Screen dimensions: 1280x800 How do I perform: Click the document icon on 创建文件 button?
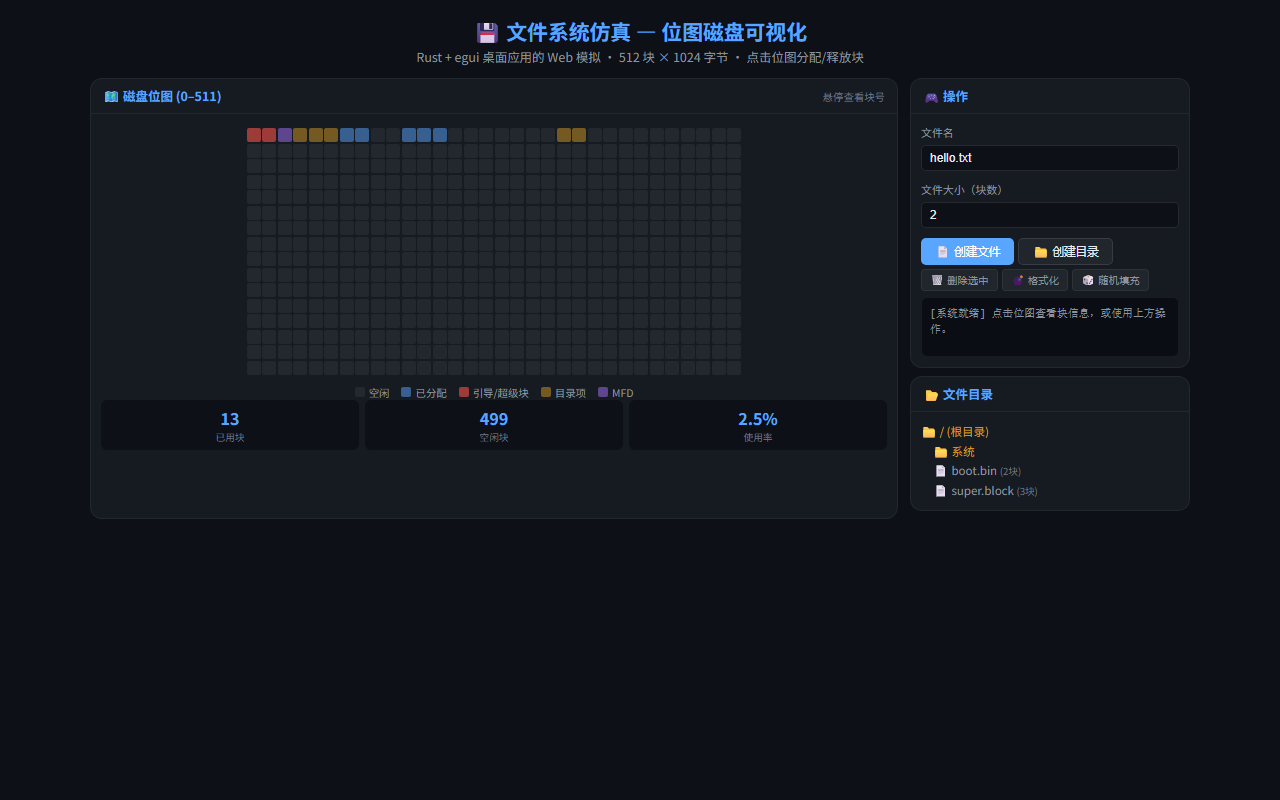[942, 252]
